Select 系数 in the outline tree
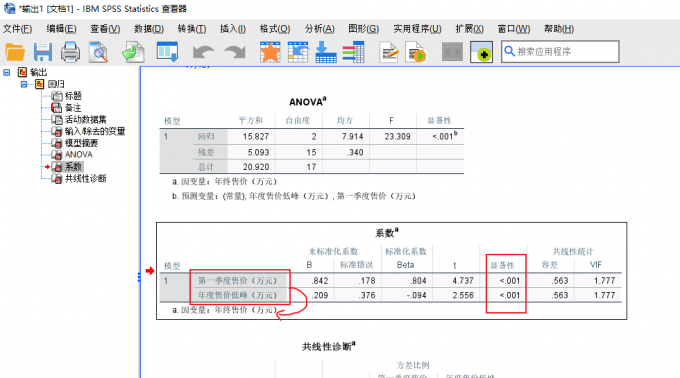The width and height of the screenshot is (680, 378). [73, 166]
